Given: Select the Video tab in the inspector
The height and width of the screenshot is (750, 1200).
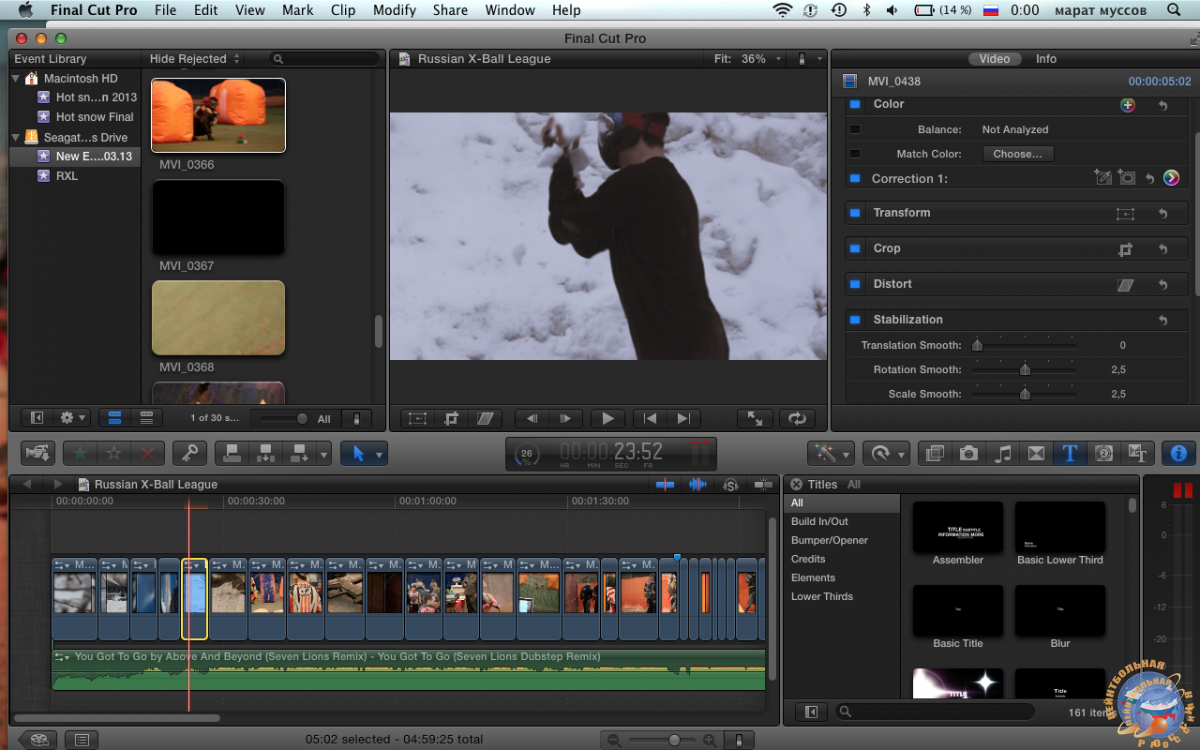Looking at the screenshot, I should coord(994,59).
